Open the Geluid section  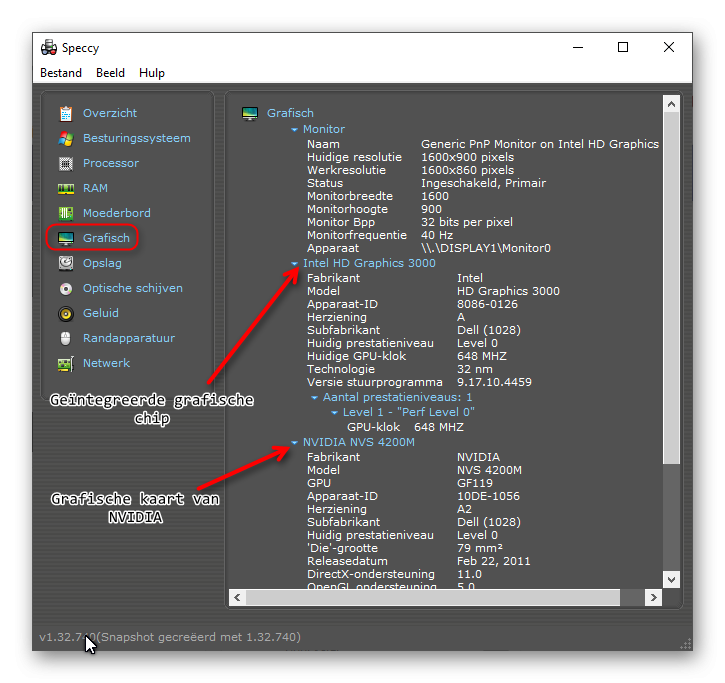101,313
